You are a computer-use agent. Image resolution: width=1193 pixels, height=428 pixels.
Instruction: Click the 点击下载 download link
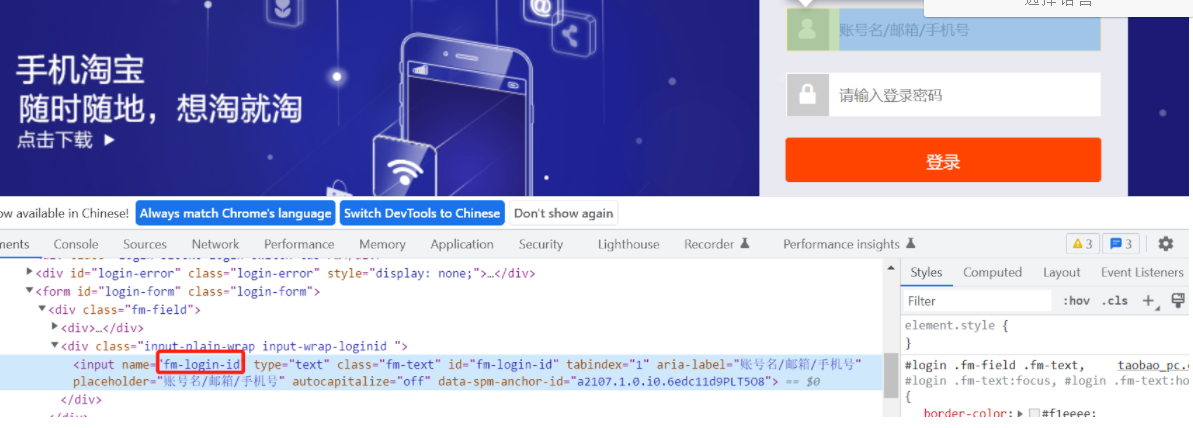coord(55,140)
